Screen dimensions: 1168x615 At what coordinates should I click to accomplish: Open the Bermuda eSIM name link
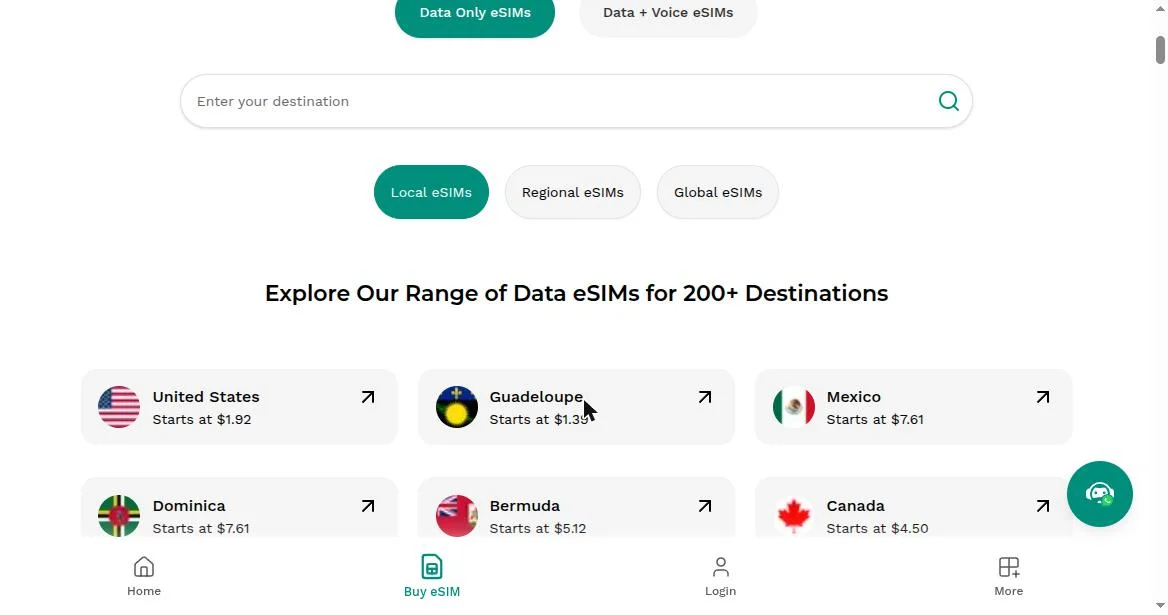524,506
